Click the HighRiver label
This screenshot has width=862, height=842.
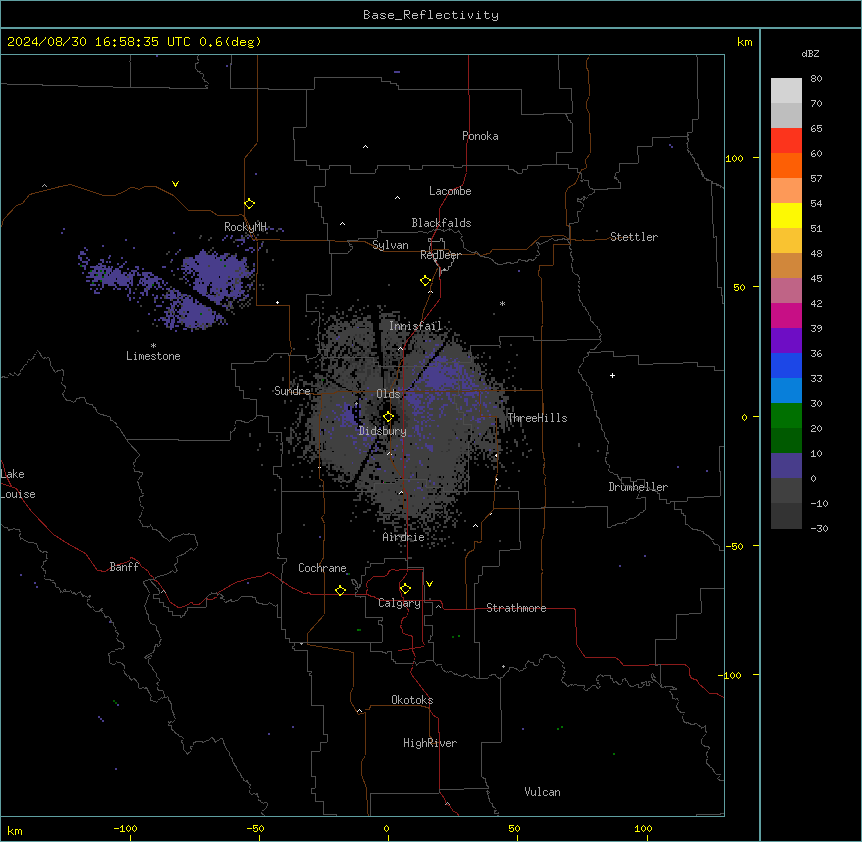pyautogui.click(x=430, y=743)
